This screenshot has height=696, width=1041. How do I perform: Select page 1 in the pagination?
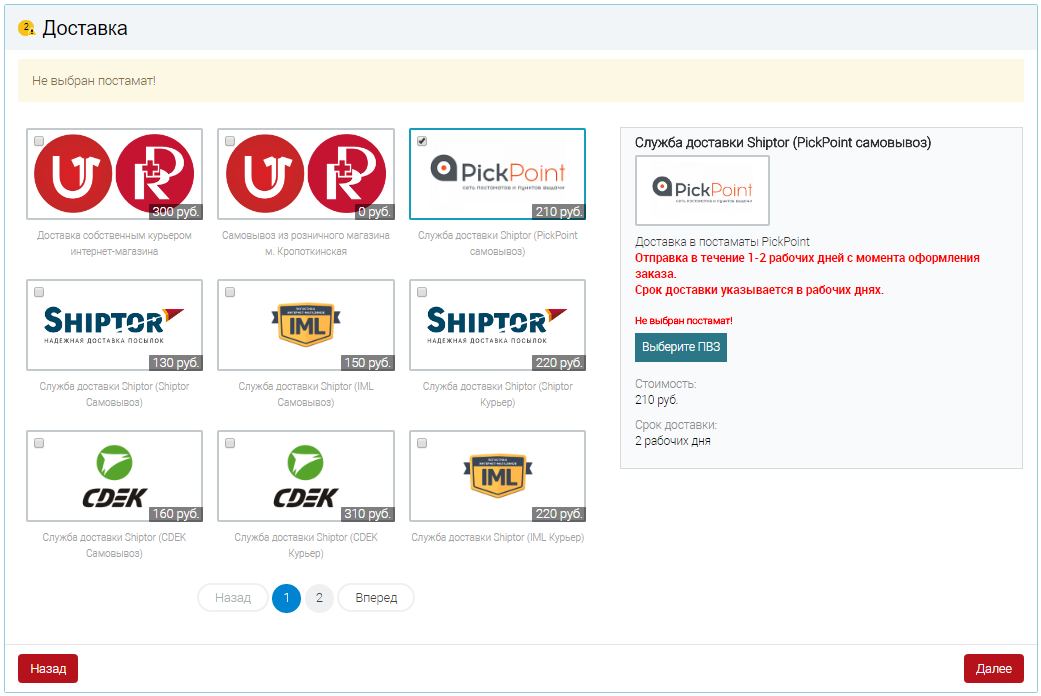click(x=286, y=598)
